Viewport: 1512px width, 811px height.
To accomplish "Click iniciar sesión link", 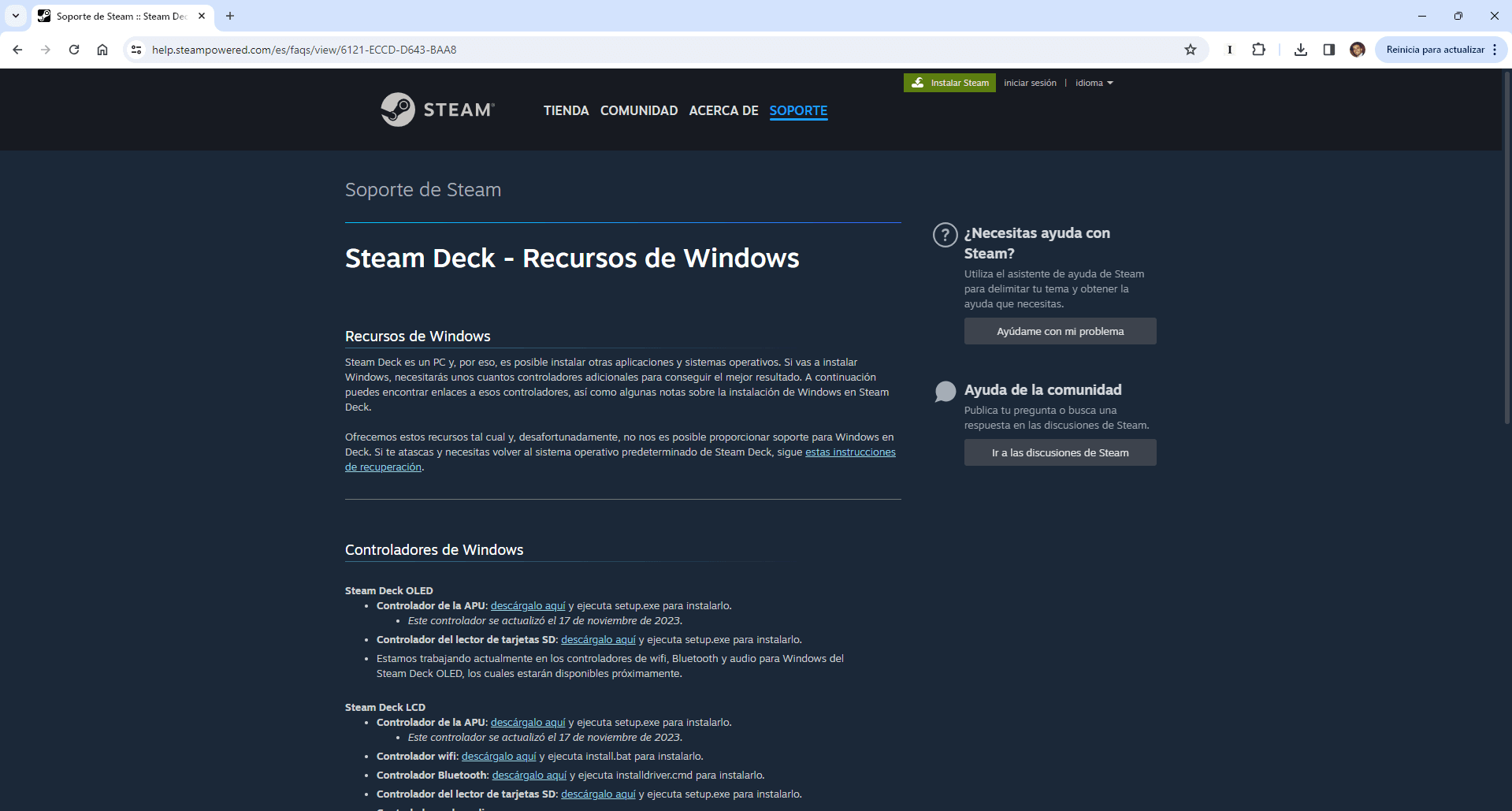I will (x=1030, y=83).
